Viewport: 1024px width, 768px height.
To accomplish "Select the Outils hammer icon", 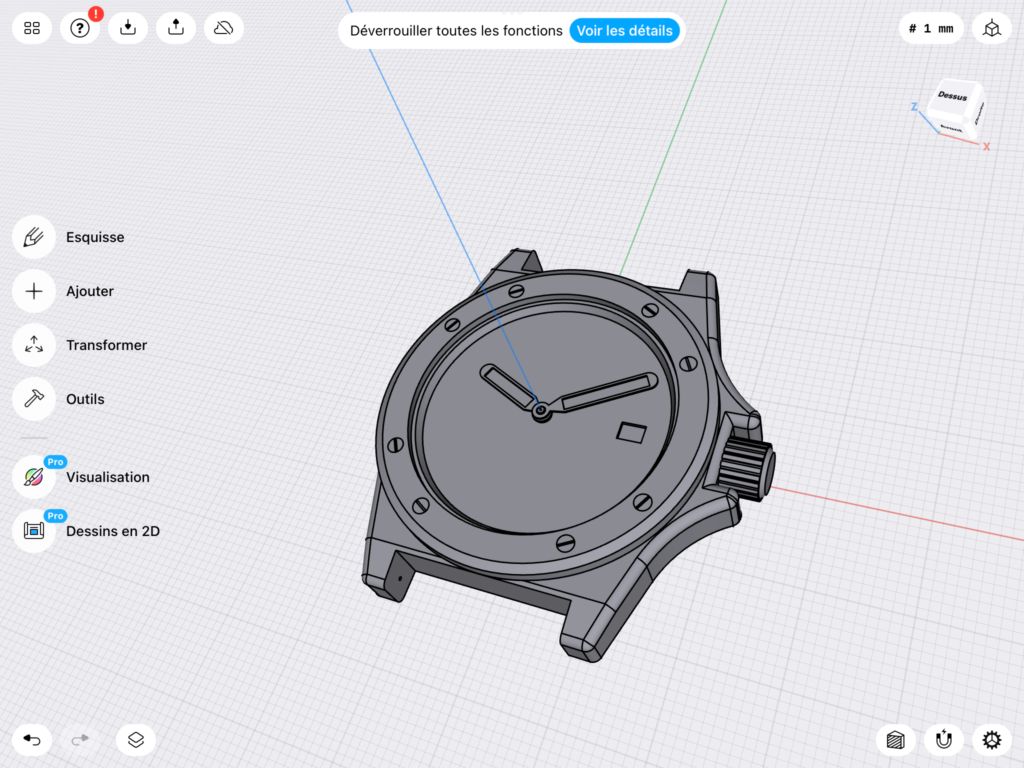I will 34,399.
